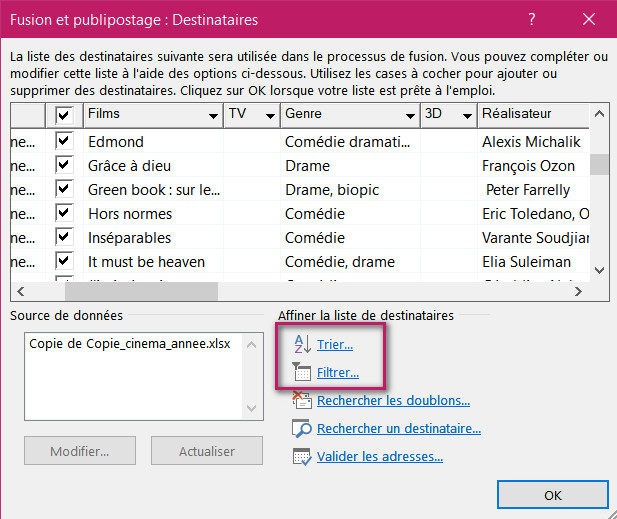Open the Trier... sort link

click(335, 345)
